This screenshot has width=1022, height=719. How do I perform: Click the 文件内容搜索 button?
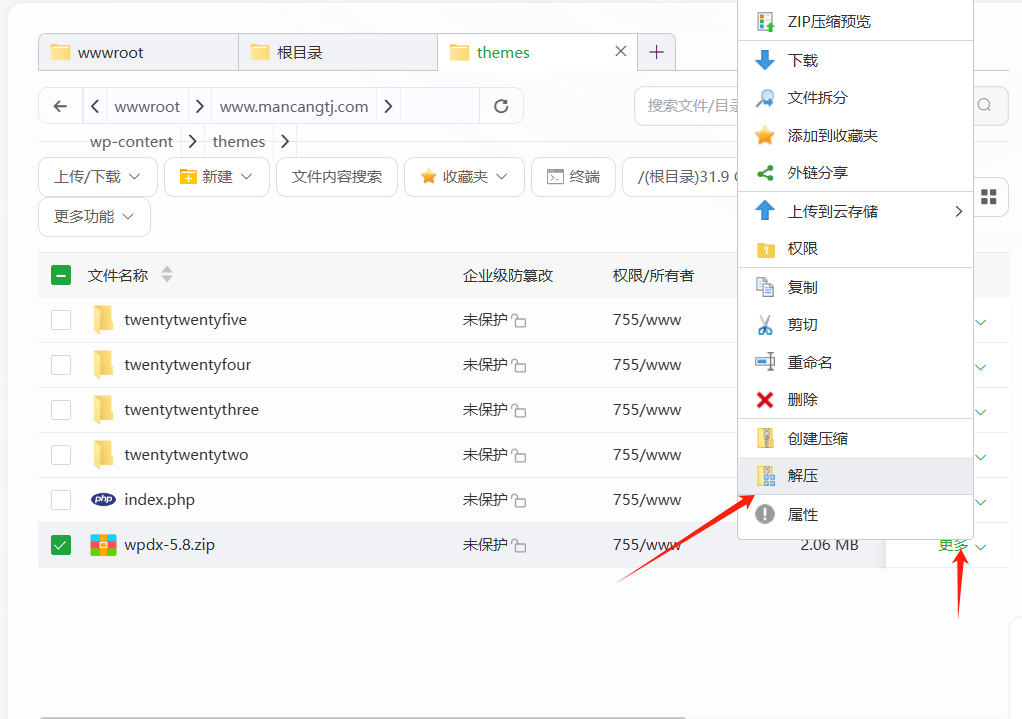point(337,177)
